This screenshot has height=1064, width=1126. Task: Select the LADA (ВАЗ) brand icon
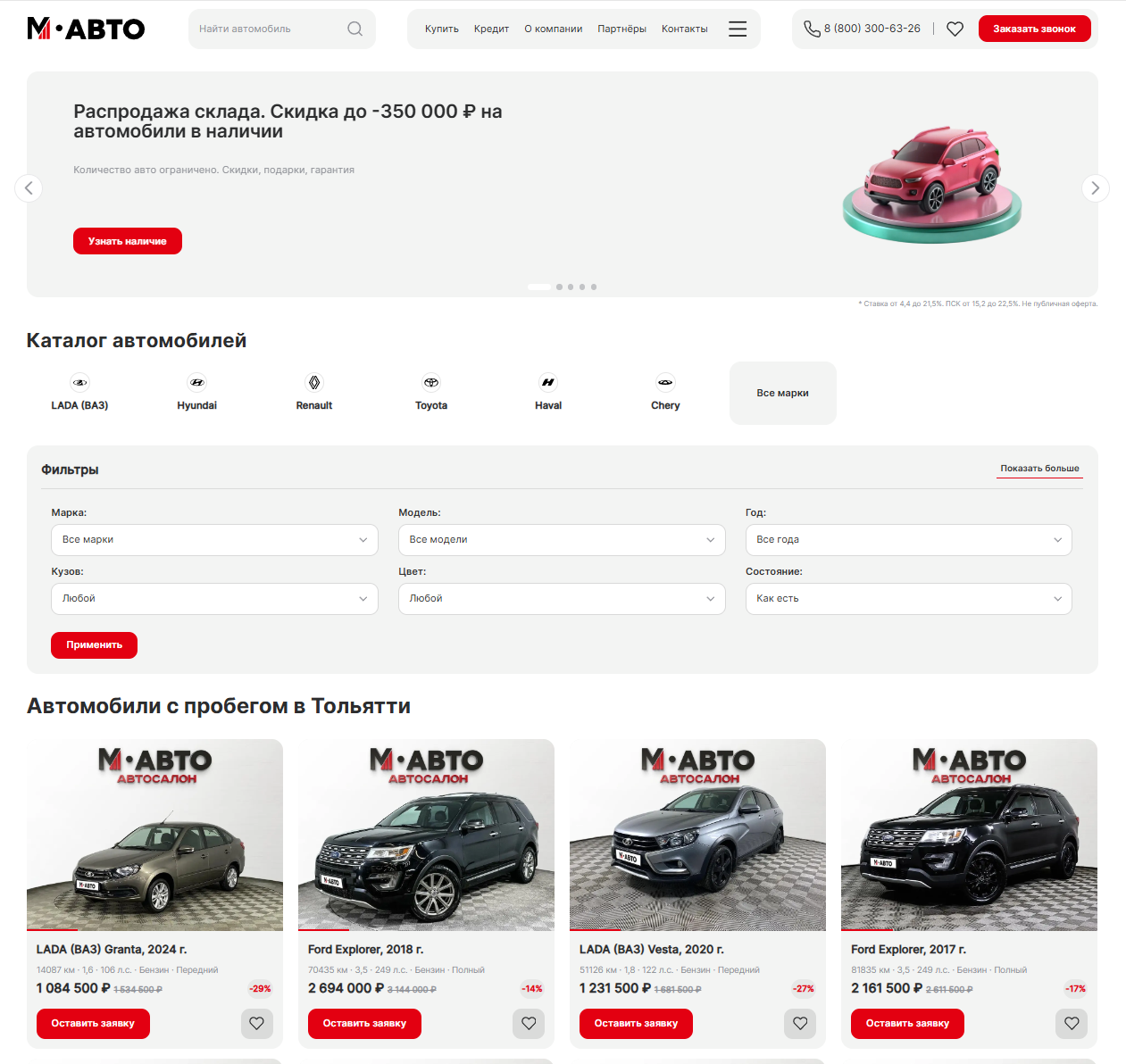tap(79, 382)
